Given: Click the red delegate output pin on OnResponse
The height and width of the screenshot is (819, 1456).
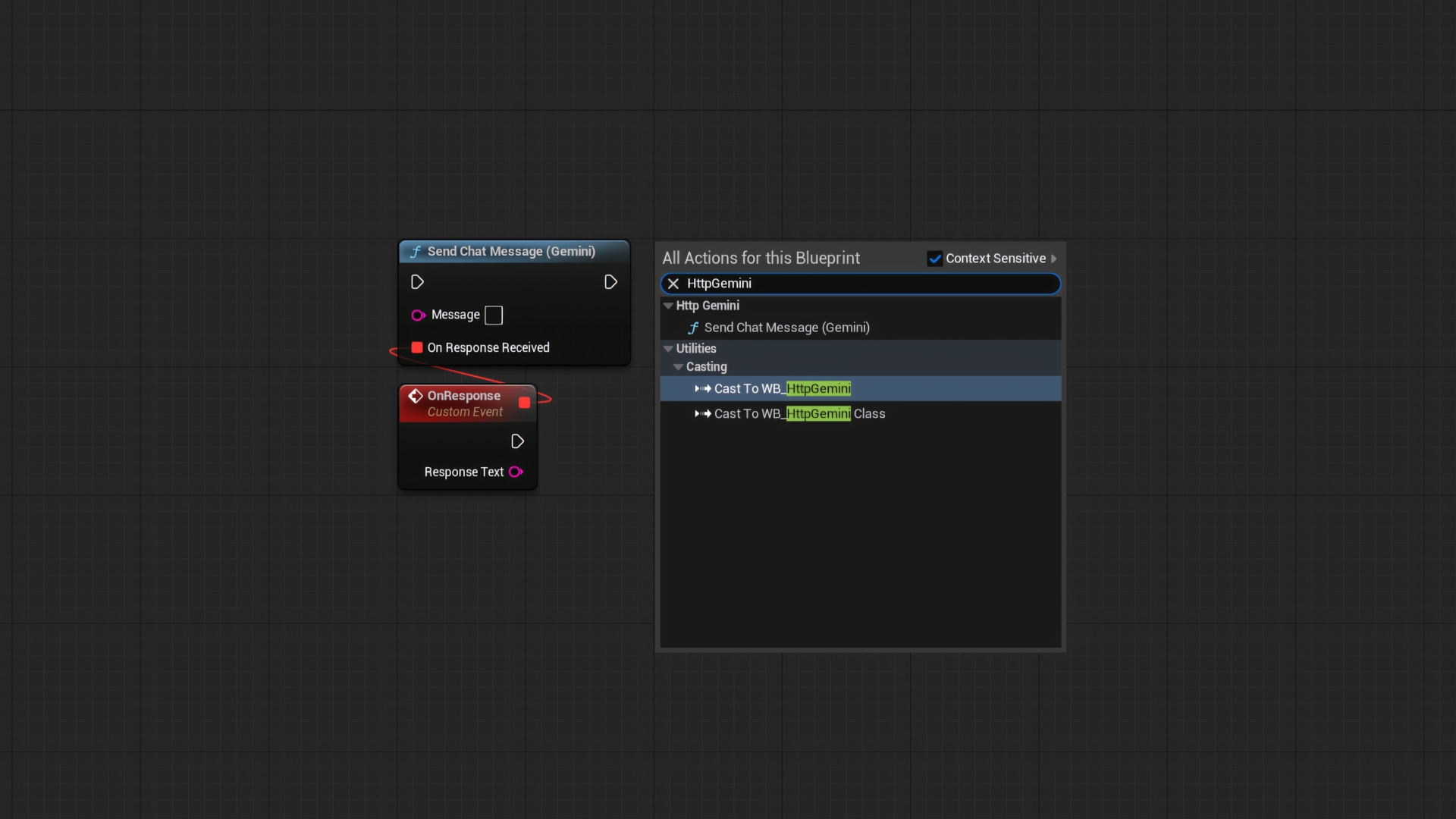Looking at the screenshot, I should (524, 403).
